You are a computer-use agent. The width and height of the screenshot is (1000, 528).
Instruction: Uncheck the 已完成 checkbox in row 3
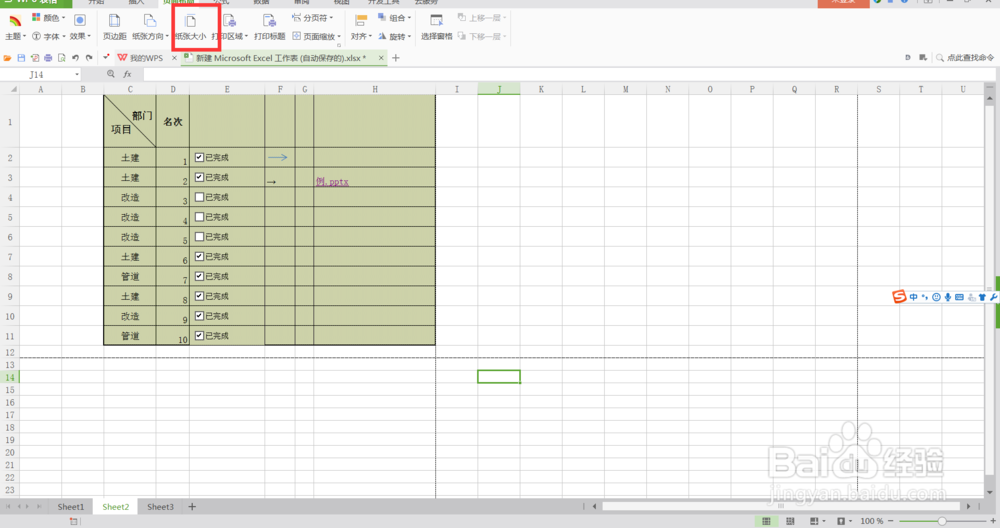click(x=199, y=177)
